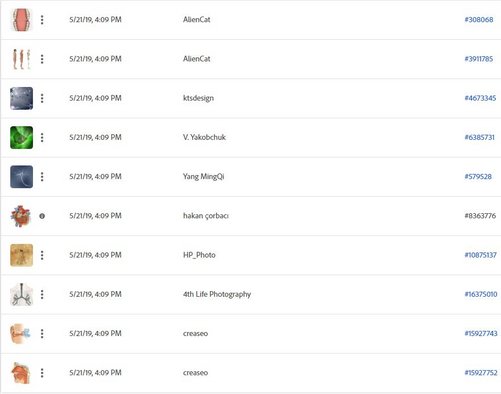
Task: Select Vitruvian man thumbnail by HP_Photo
Action: click(22, 255)
